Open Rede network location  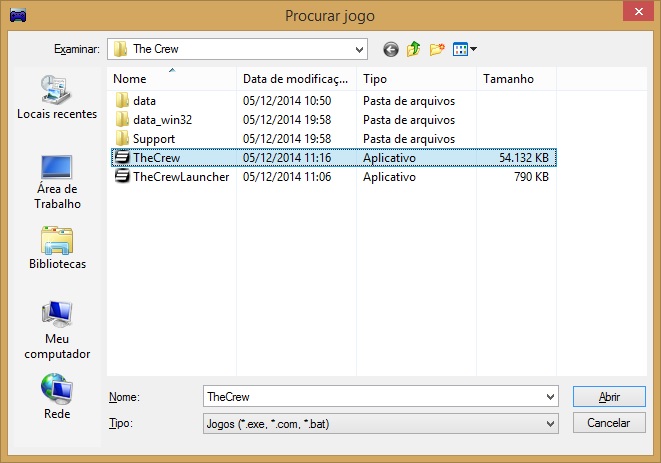57,396
